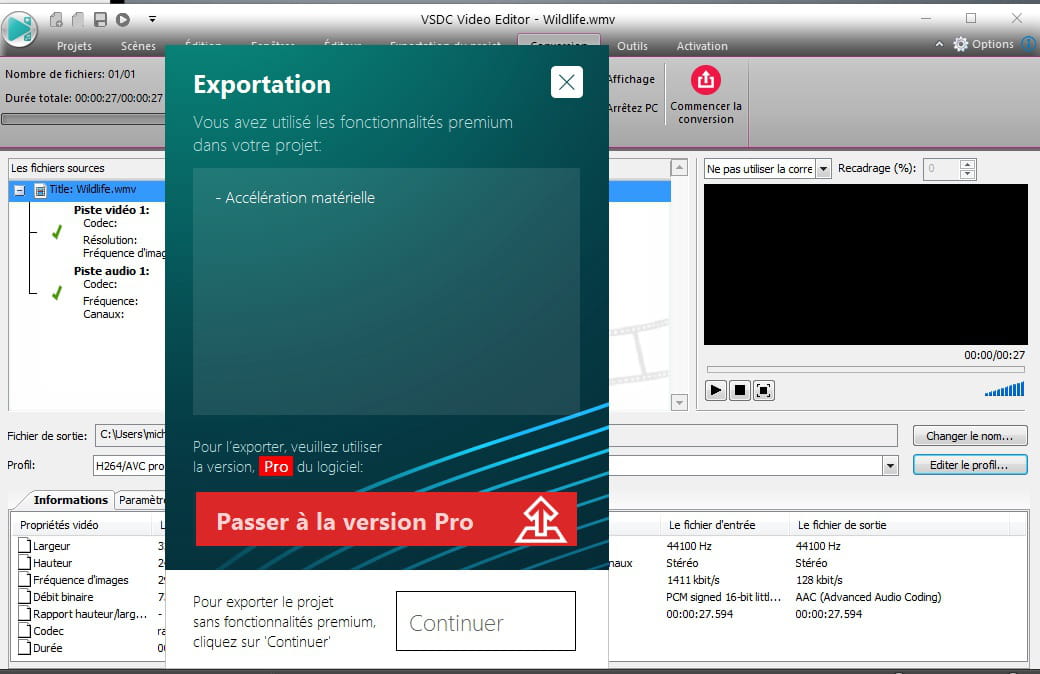
Task: Stop the preview playback
Action: (x=740, y=390)
